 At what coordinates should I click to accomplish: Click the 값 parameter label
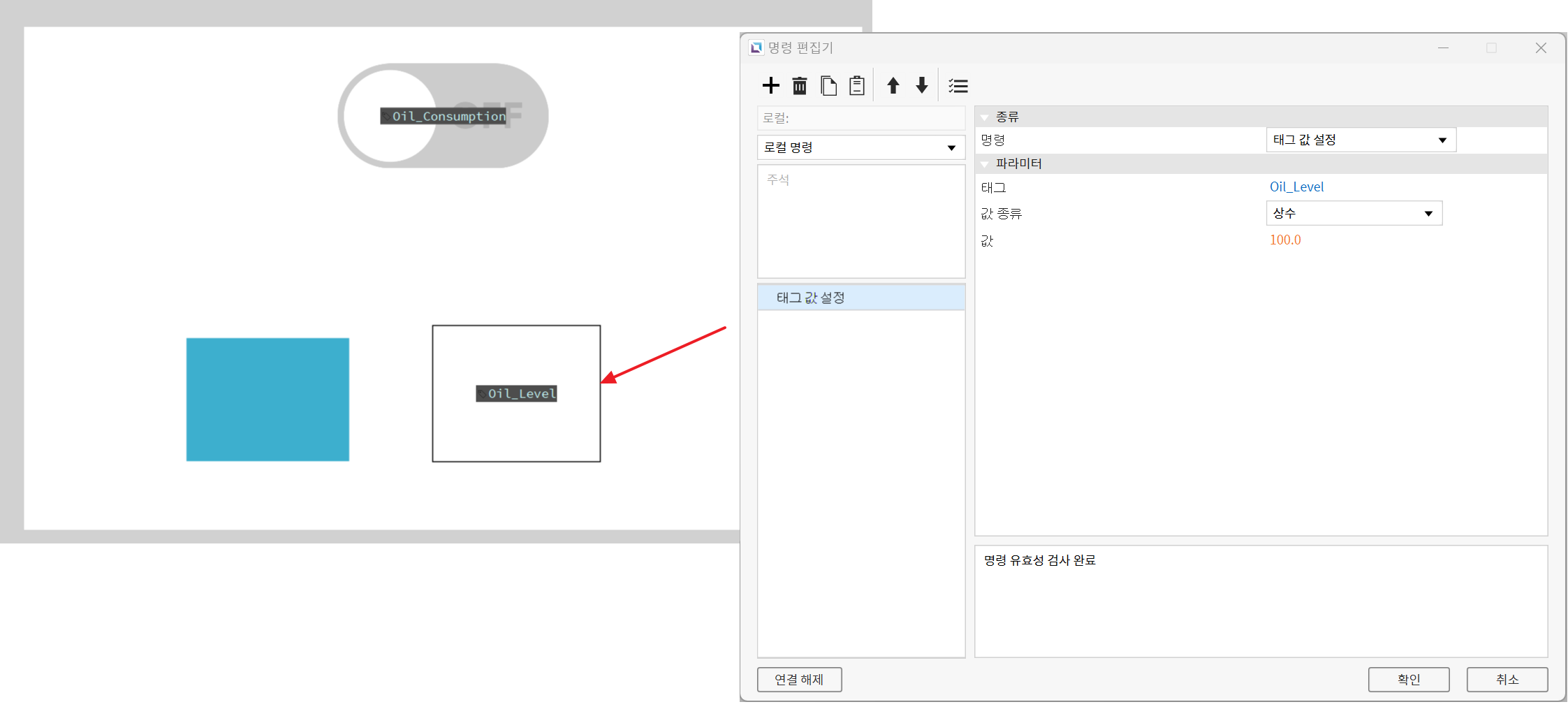pyautogui.click(x=987, y=241)
